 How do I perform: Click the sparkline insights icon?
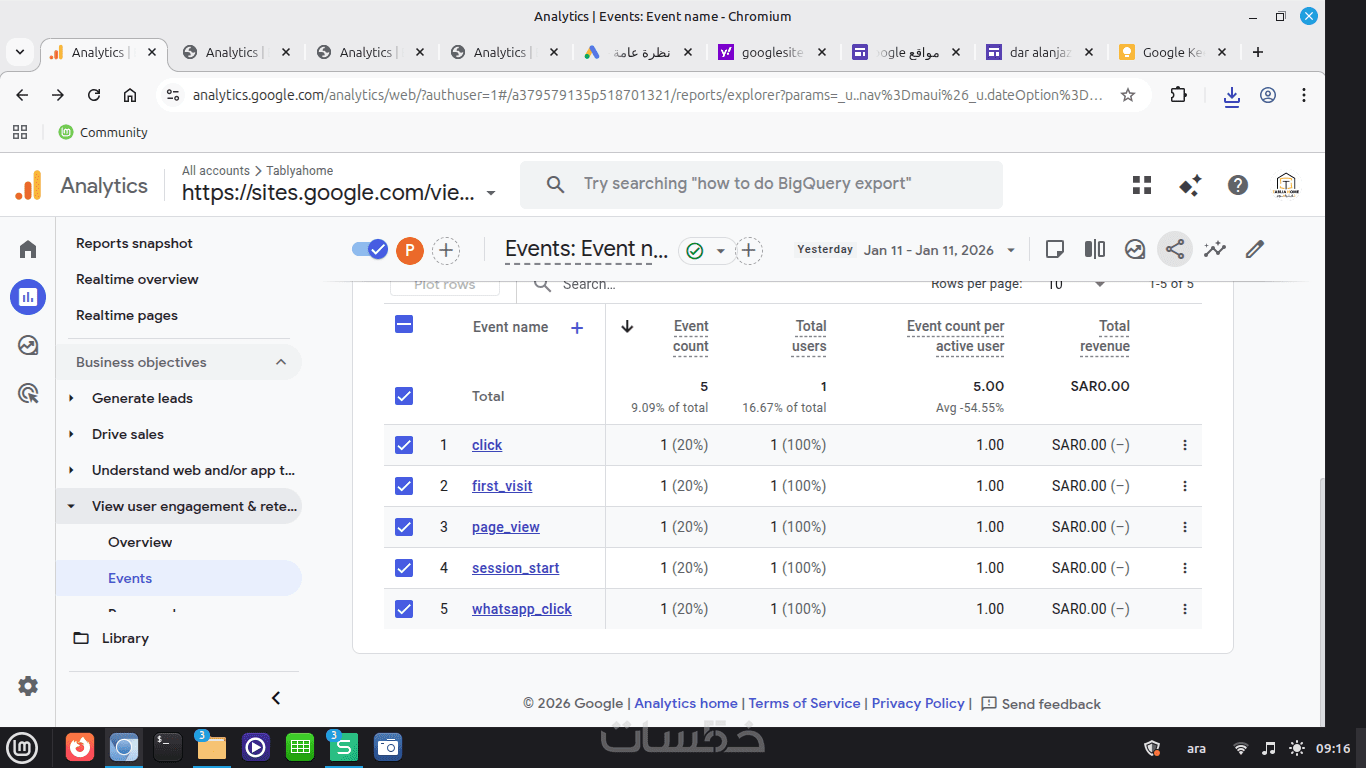point(1215,249)
